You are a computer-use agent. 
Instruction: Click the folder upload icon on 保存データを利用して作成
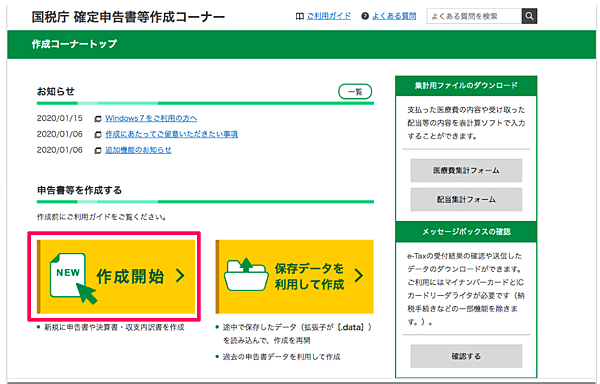click(246, 274)
